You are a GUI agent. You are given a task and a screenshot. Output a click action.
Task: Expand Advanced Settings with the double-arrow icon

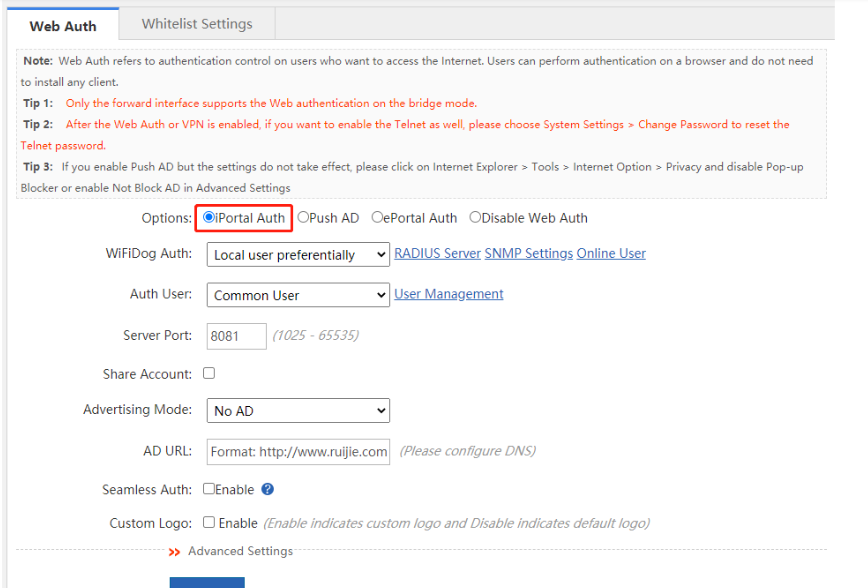pyautogui.click(x=174, y=552)
